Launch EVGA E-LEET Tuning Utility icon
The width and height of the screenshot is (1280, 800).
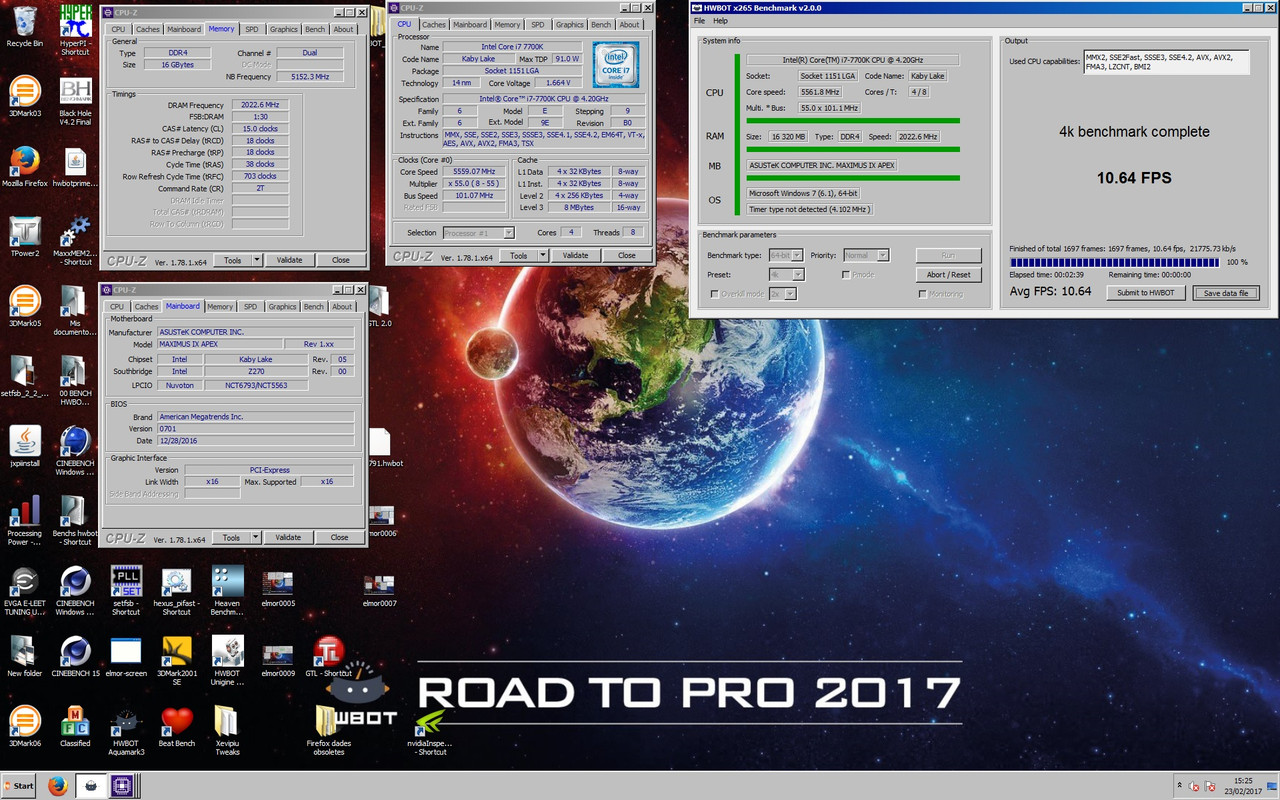pos(24,591)
